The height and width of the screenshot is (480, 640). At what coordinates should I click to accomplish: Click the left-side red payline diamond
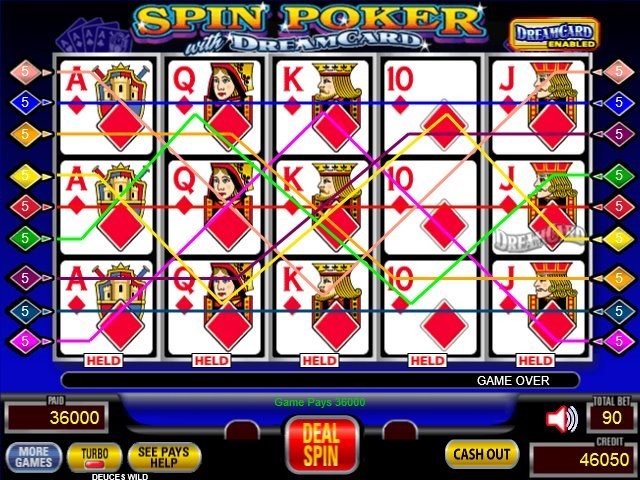(25, 207)
